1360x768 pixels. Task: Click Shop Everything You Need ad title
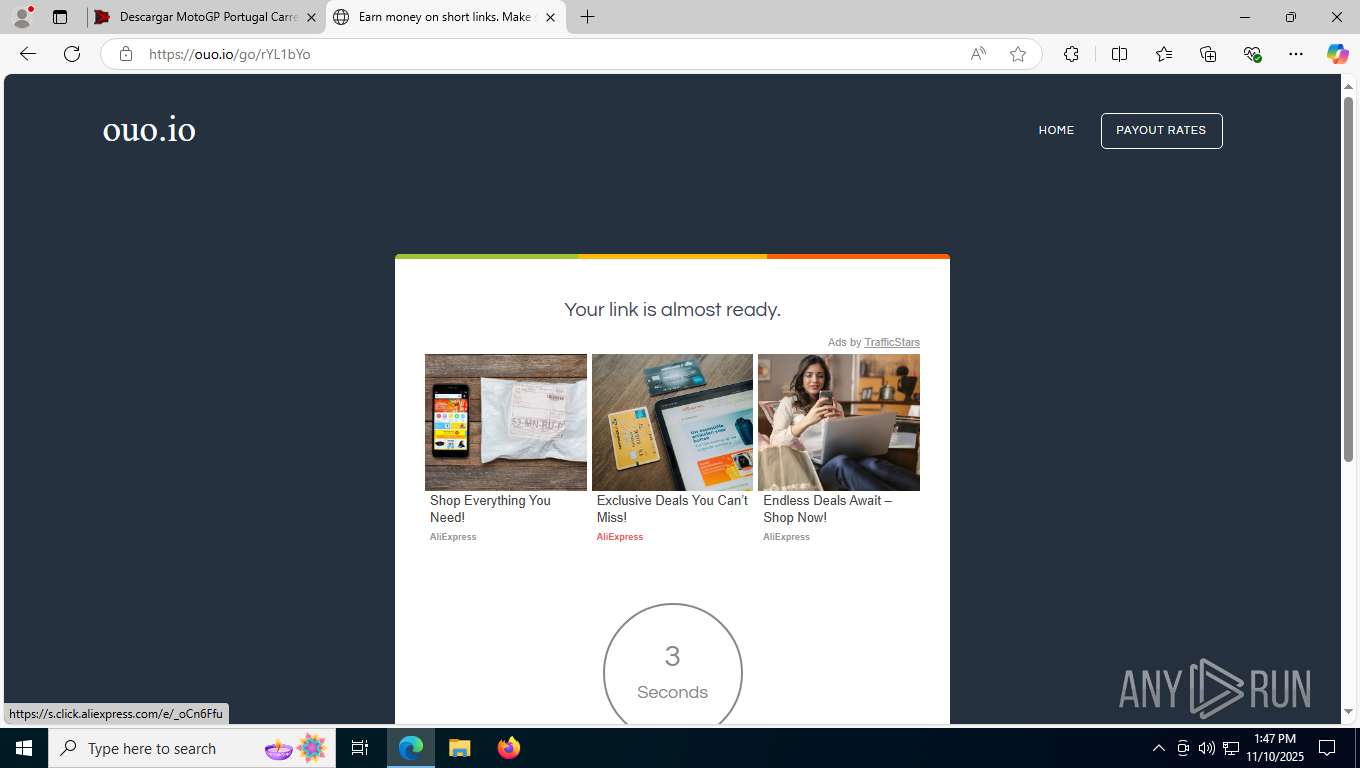coord(490,509)
